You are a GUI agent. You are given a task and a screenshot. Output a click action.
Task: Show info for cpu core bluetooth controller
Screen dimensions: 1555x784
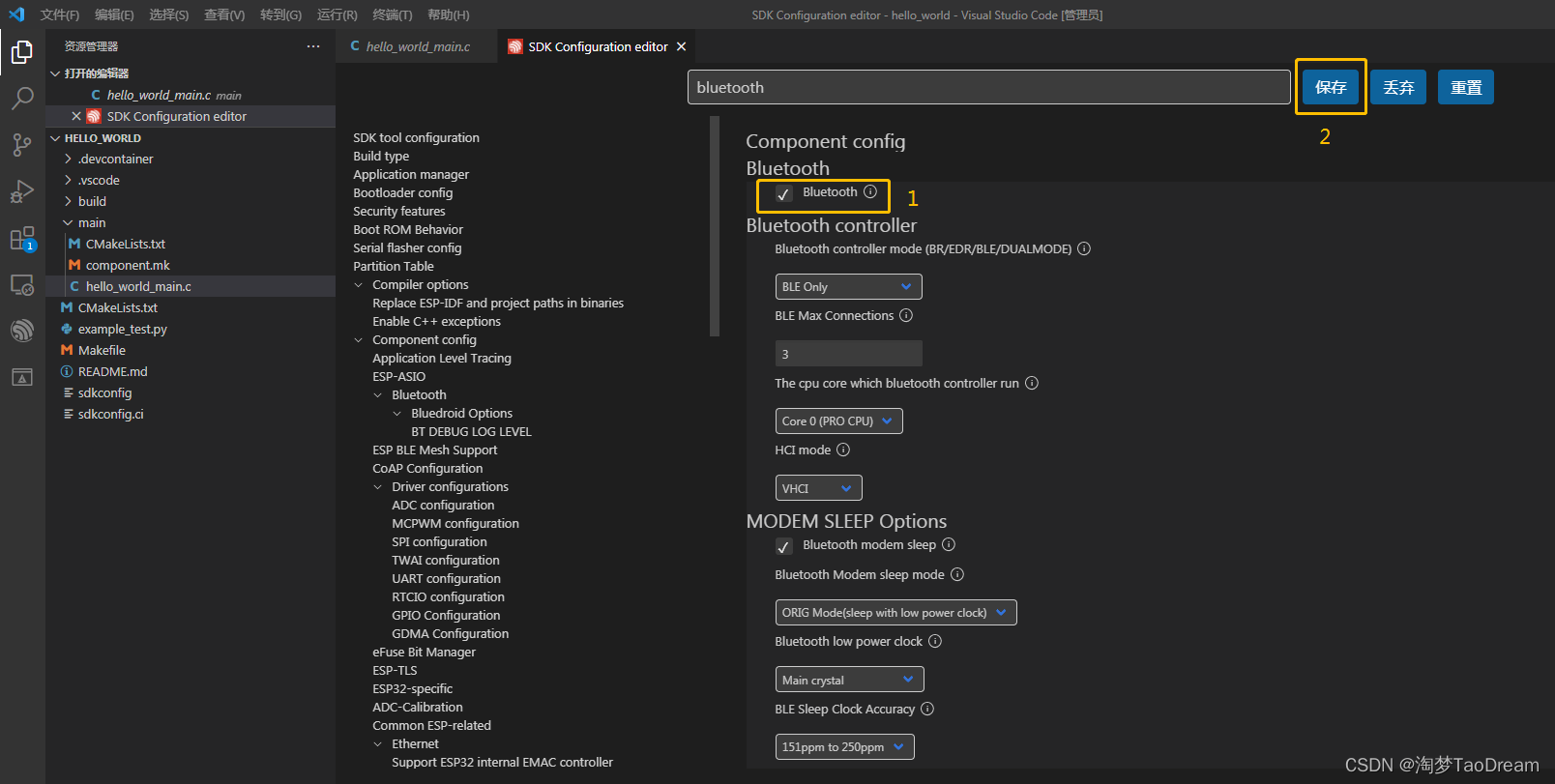1032,383
